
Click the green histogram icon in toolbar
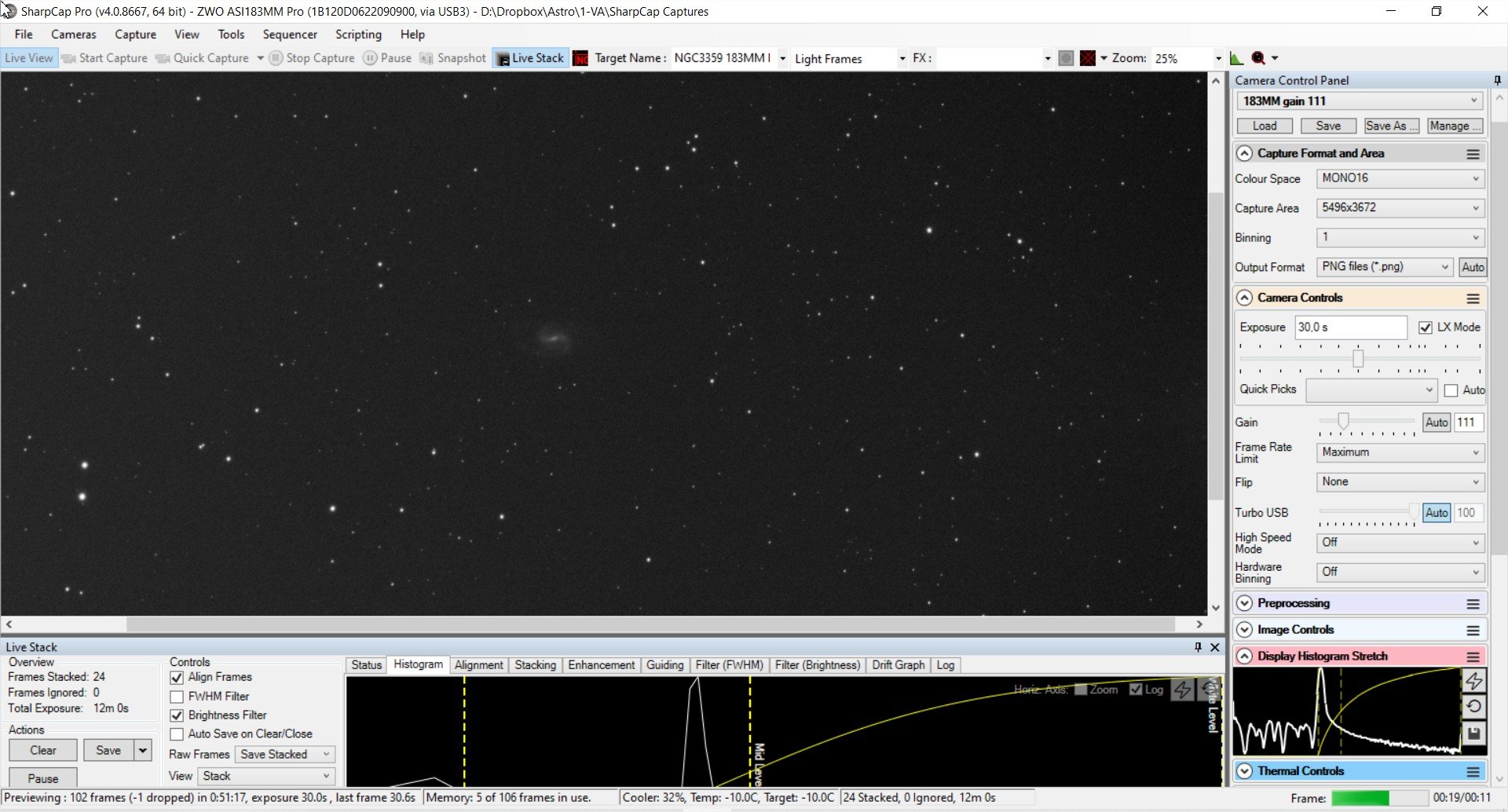1236,58
